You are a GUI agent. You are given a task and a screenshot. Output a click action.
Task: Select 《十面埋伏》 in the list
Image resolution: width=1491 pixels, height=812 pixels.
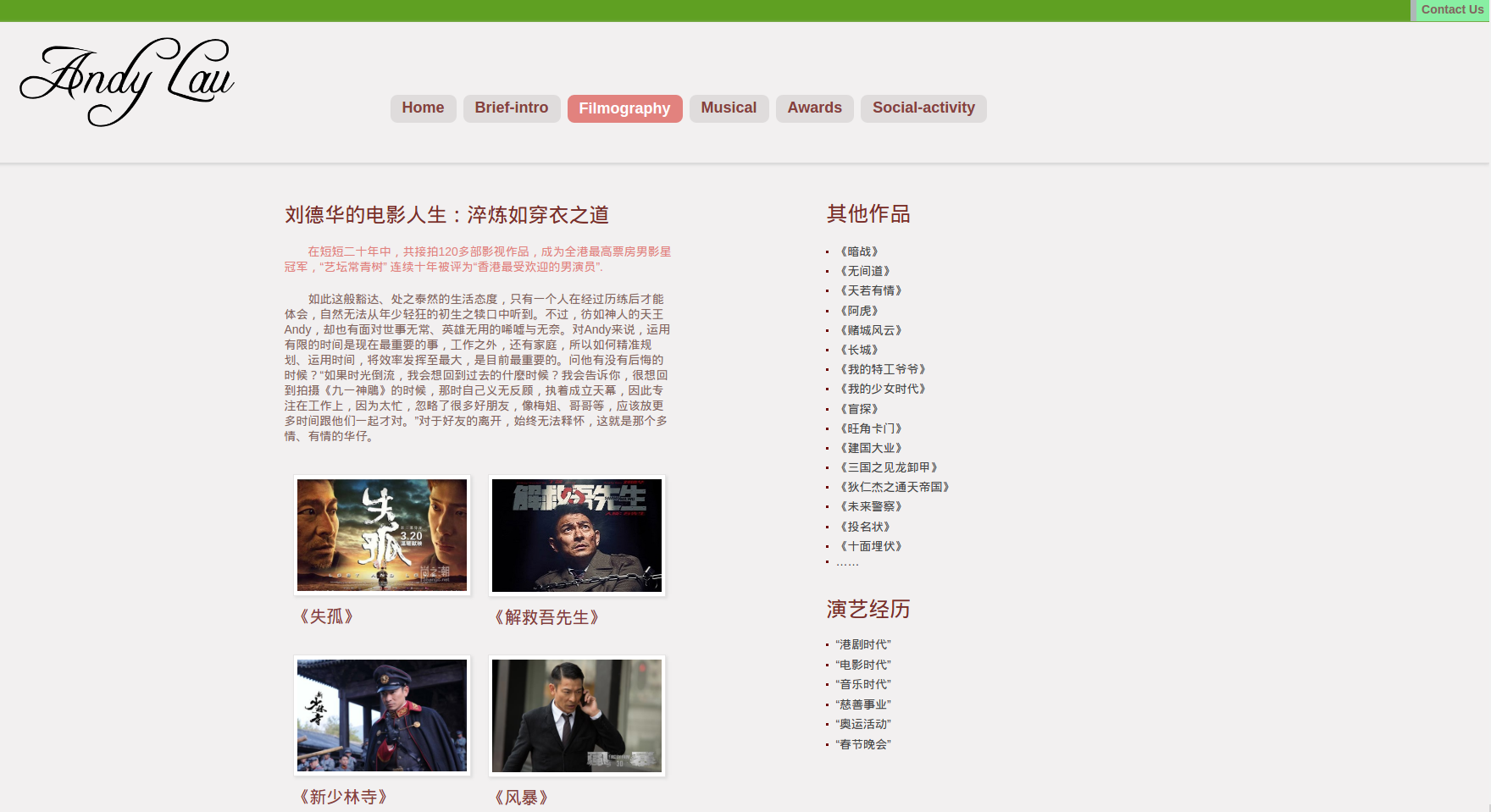(x=872, y=546)
